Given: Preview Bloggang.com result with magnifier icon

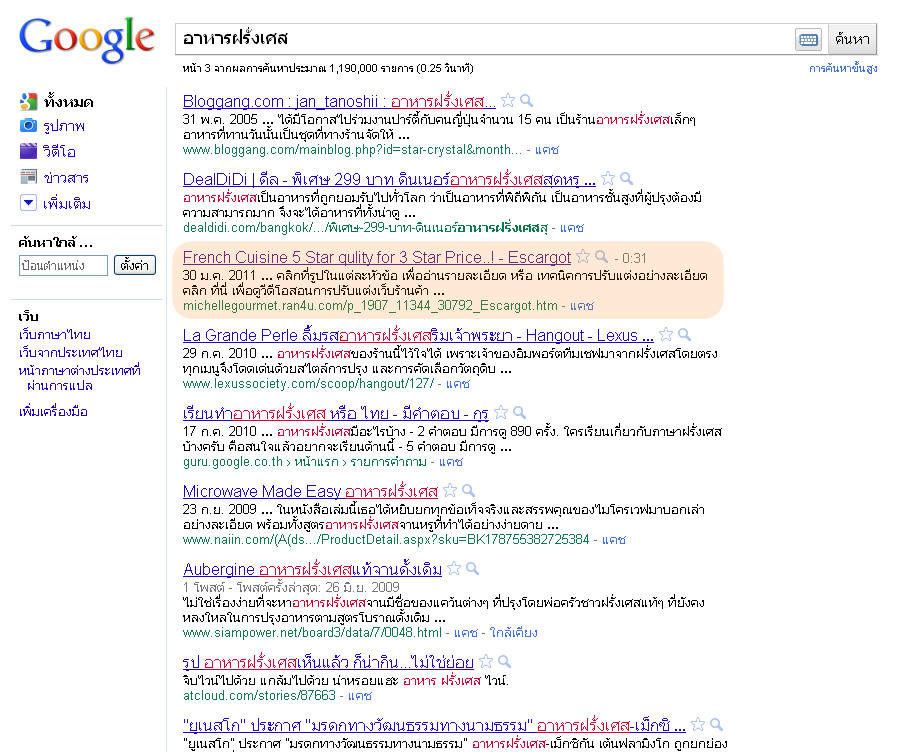Looking at the screenshot, I should 526,101.
